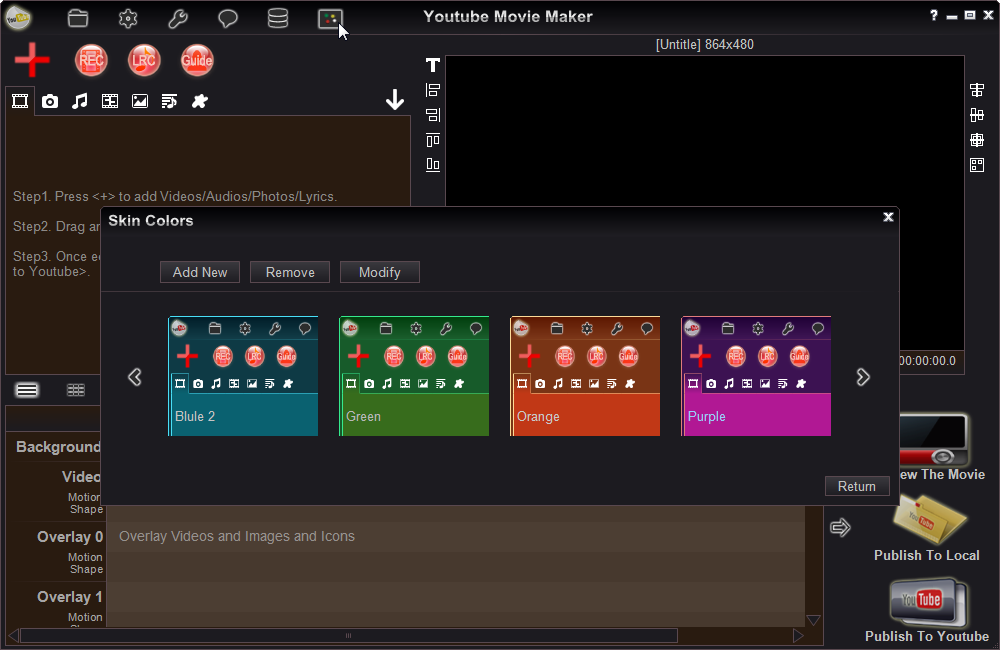1000x650 pixels.
Task: Switch to the camera photos tab
Action: (50, 101)
